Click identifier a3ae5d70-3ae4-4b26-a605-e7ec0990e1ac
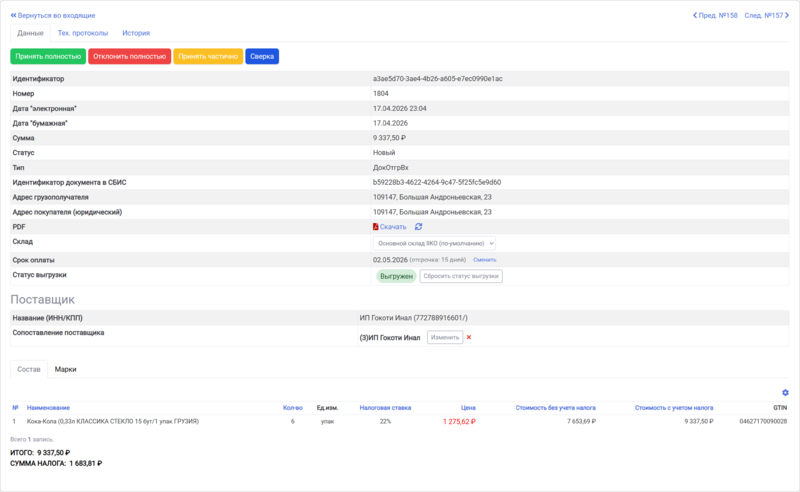 438,79
